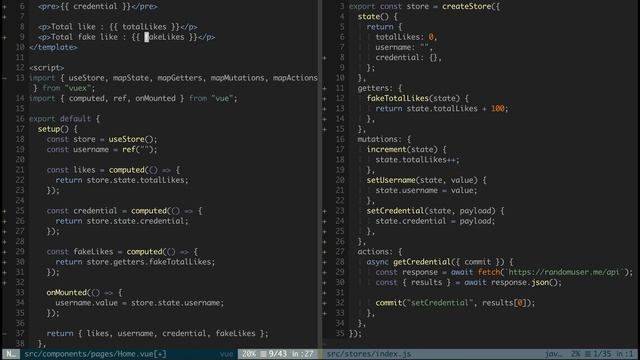Click the src/stores/index.js path in status line
The image size is (640, 360).
coord(369,354)
